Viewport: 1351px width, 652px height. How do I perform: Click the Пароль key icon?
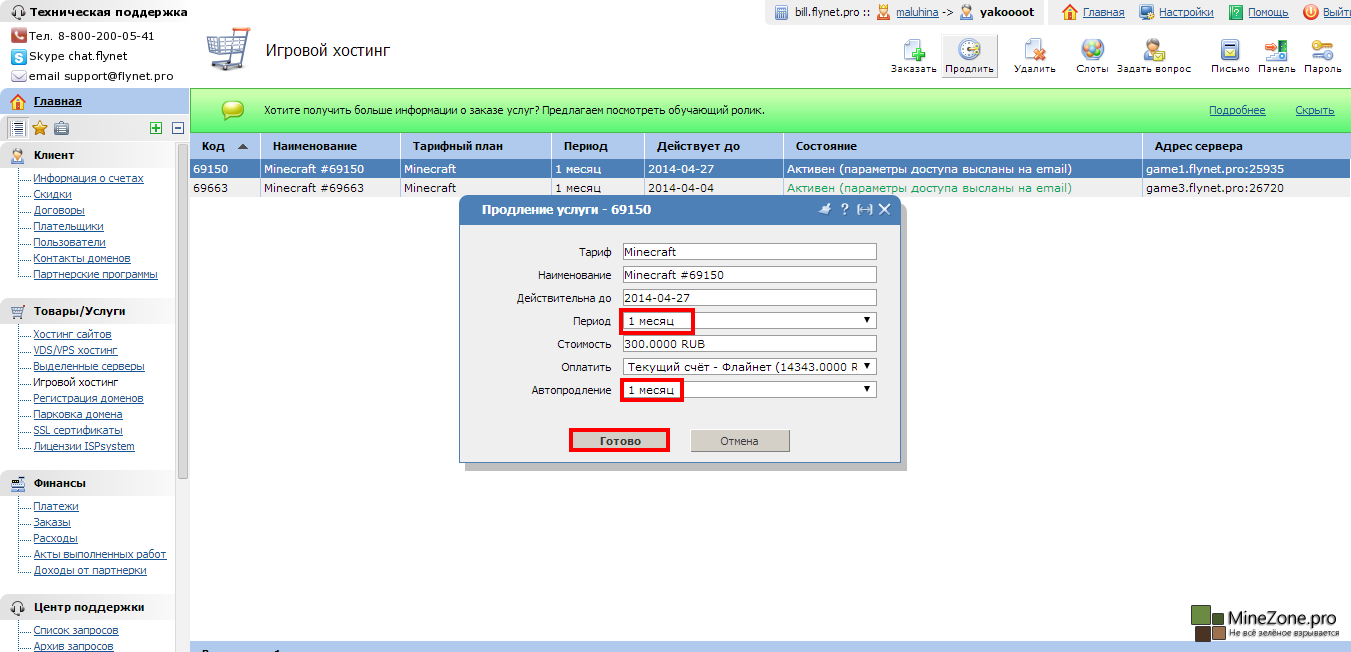[1322, 51]
